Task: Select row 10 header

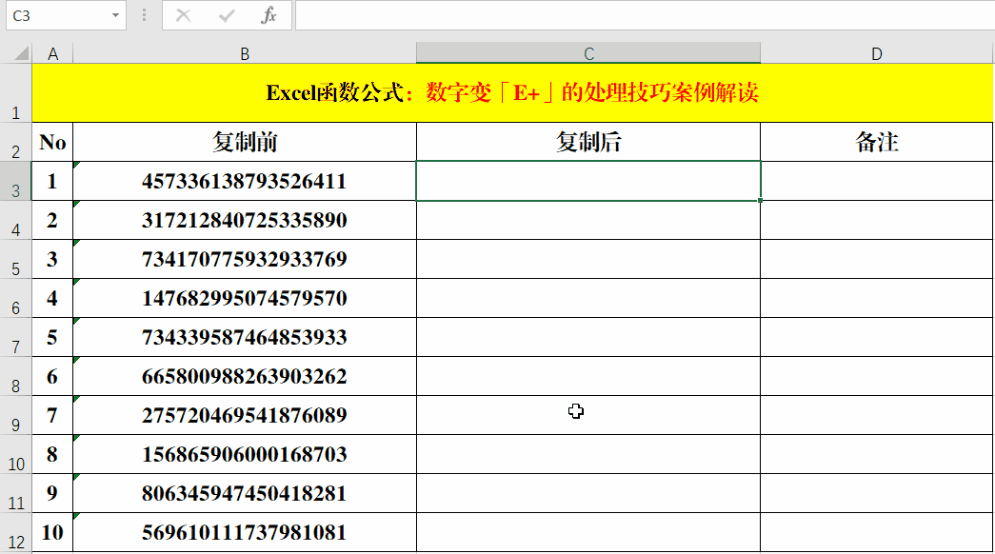Action: 16,454
